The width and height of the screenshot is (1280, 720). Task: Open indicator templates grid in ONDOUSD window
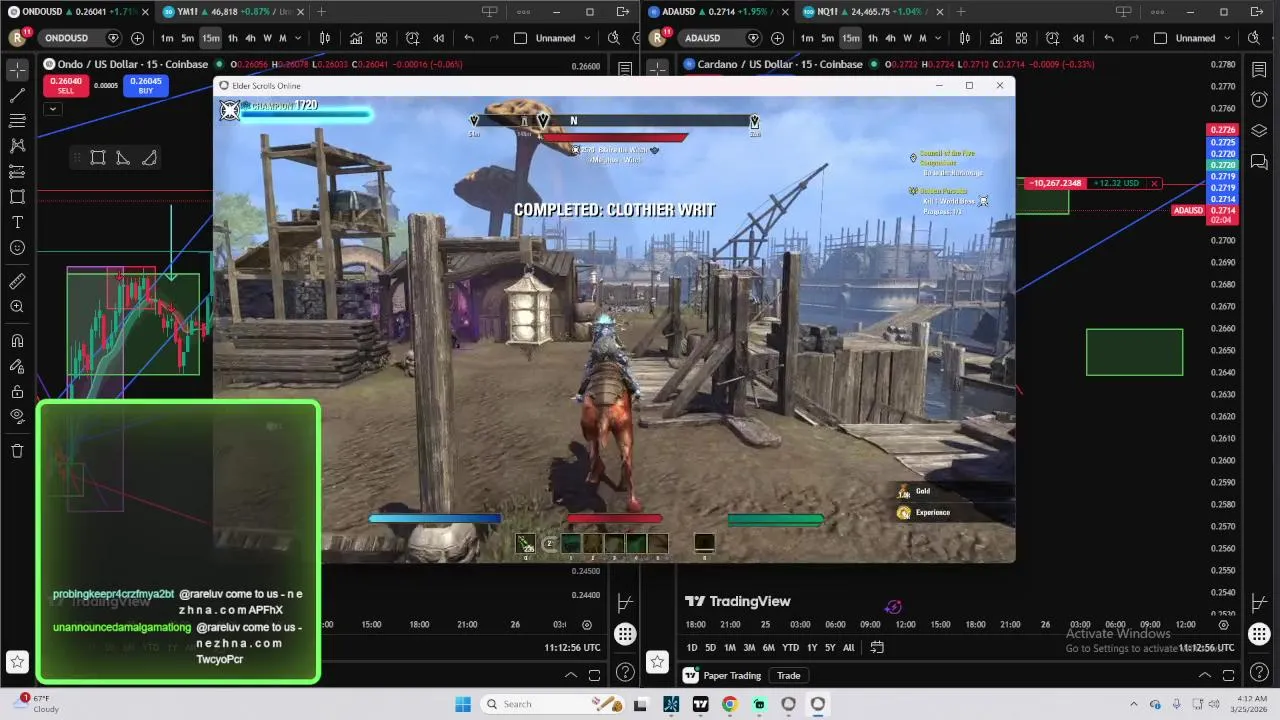click(x=381, y=38)
